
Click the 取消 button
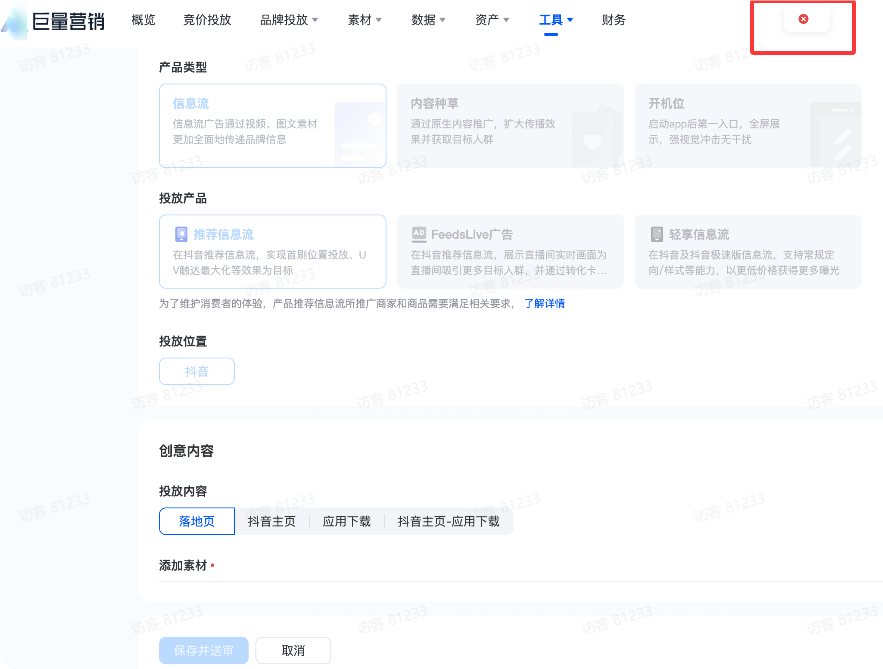293,650
